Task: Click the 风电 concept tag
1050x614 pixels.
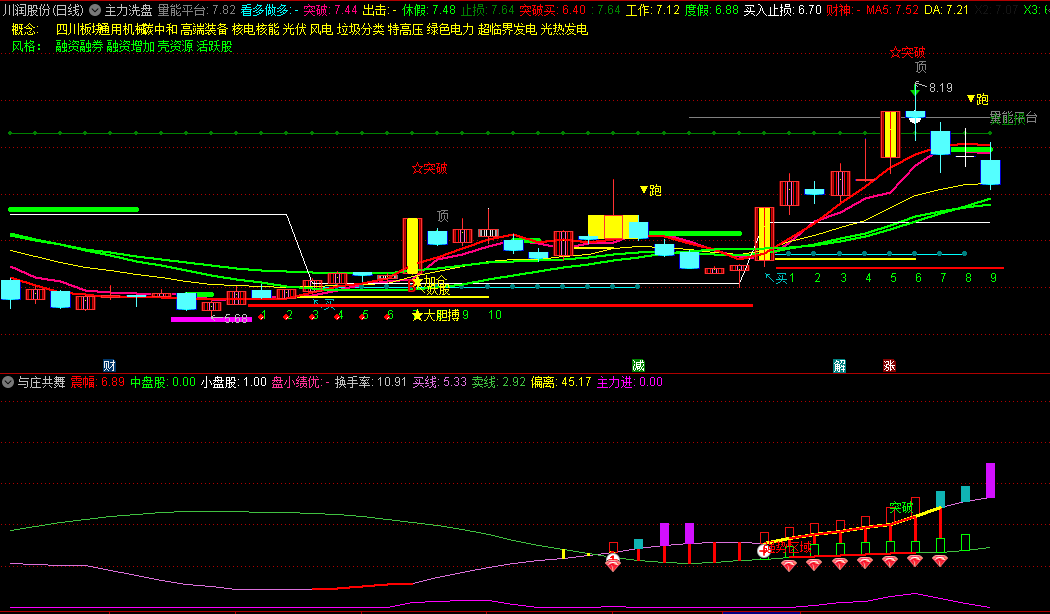Action: (x=321, y=29)
